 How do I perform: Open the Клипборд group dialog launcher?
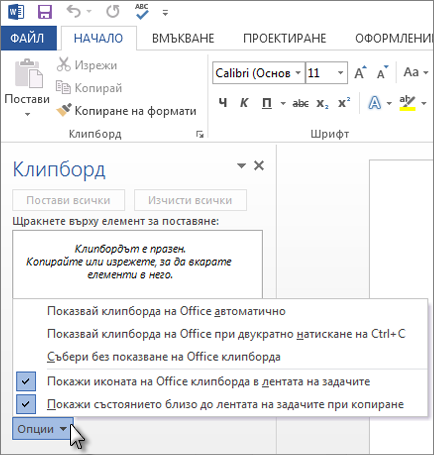[x=200, y=134]
